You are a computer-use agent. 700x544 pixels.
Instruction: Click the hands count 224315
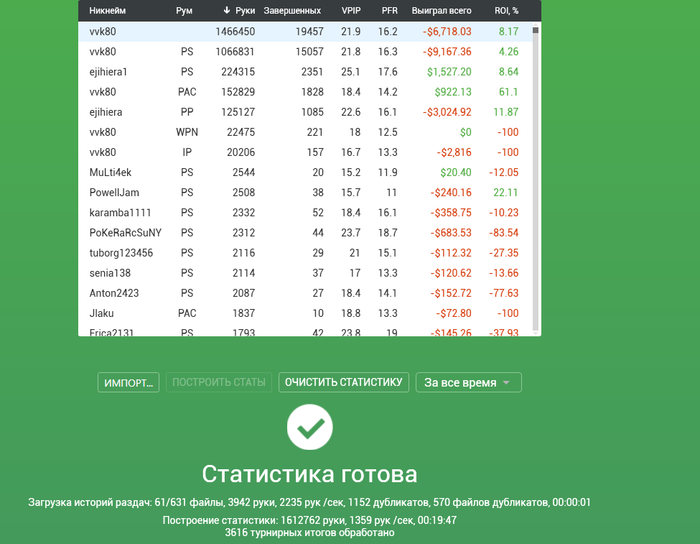coord(238,72)
